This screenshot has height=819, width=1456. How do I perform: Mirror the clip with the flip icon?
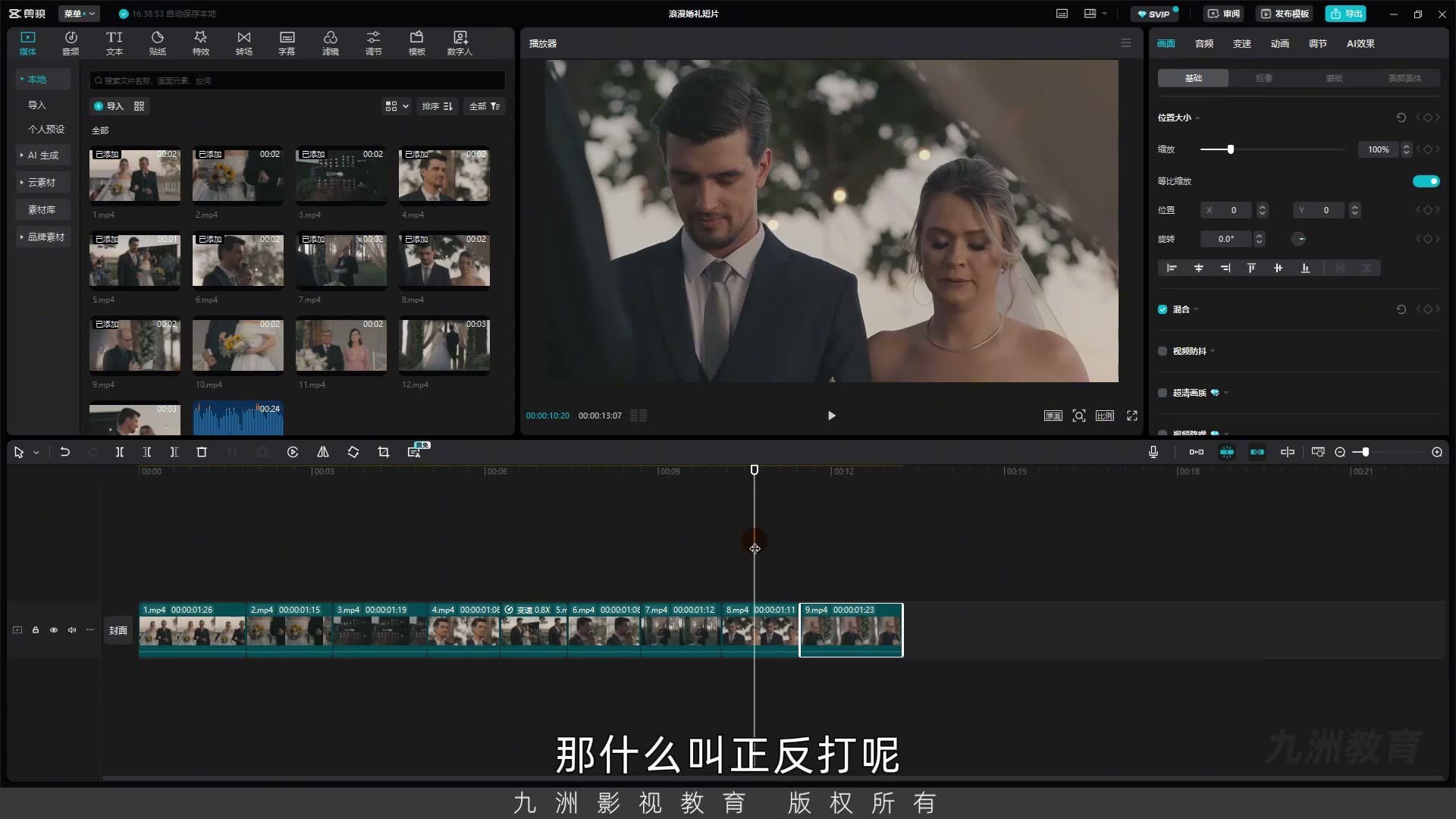pos(323,452)
